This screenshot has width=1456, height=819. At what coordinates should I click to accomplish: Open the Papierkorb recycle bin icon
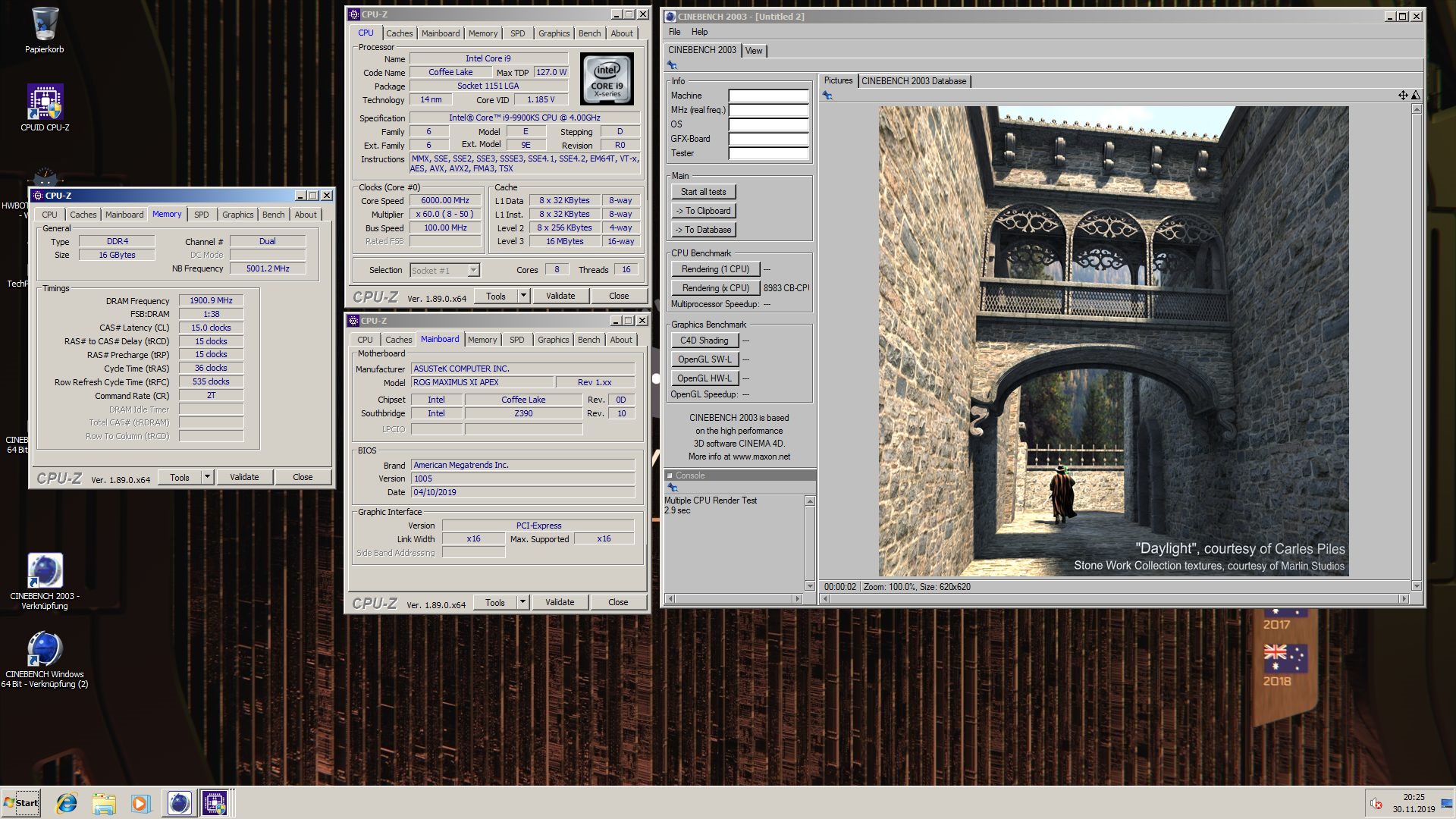45,30
